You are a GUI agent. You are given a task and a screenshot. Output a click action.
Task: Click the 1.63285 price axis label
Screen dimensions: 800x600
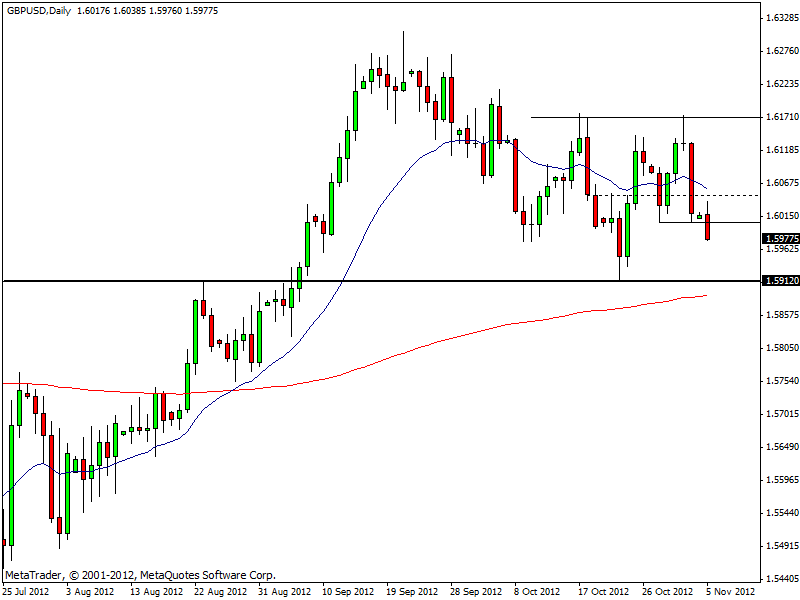coord(781,18)
